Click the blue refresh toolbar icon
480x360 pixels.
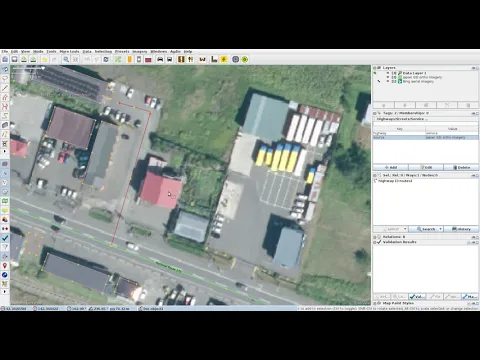(x=106, y=59)
